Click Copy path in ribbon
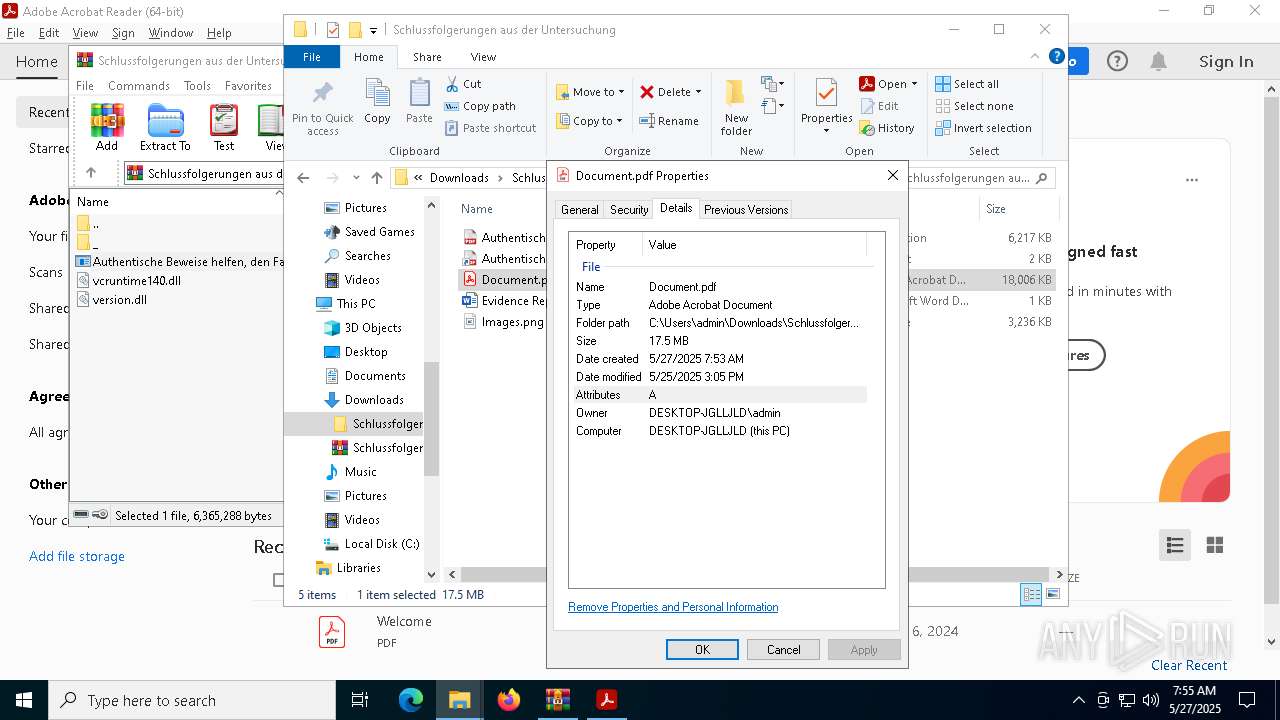 pos(480,106)
